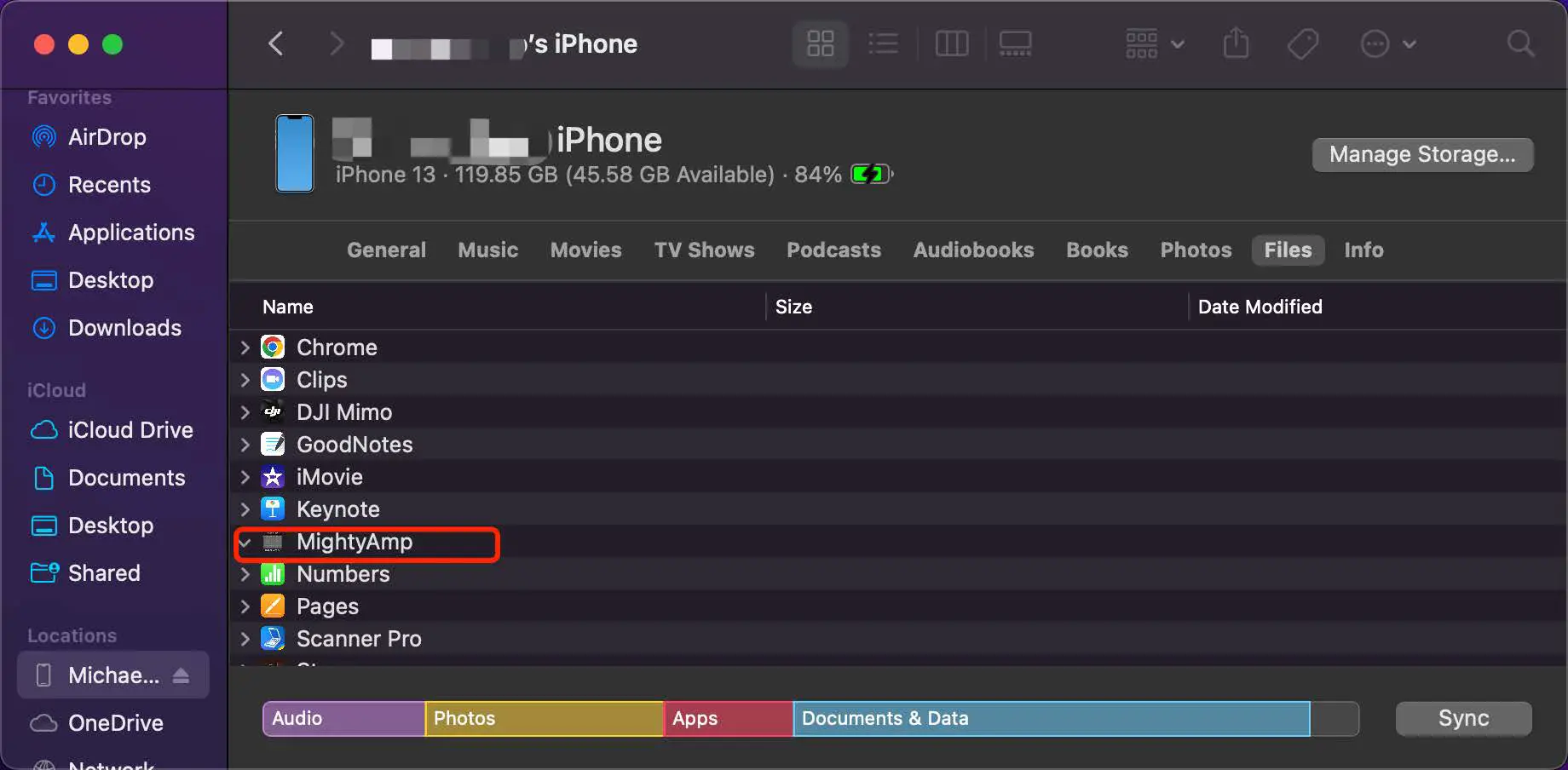The width and height of the screenshot is (1568, 770).
Task: Open the Chrome app folder icon
Action: [x=272, y=347]
